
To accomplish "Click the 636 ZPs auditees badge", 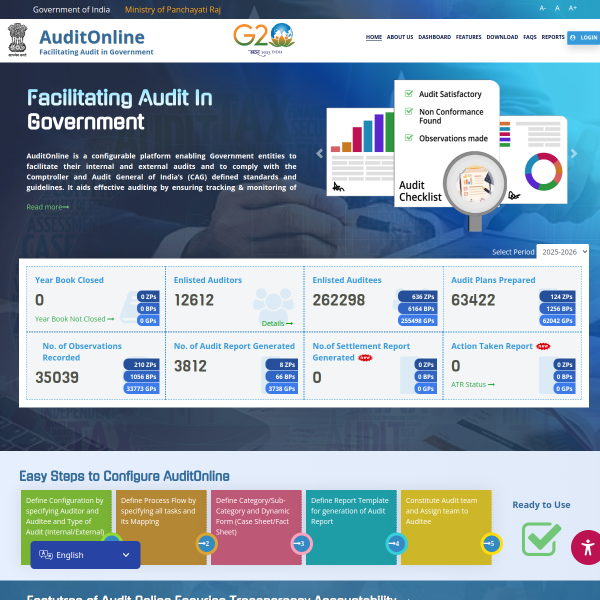I will tap(418, 297).
